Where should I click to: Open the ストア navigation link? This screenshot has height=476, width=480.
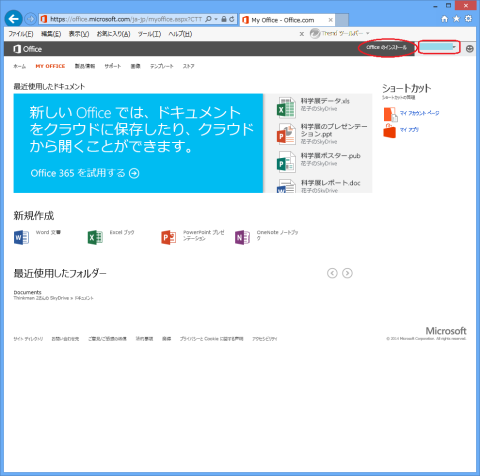point(188,66)
